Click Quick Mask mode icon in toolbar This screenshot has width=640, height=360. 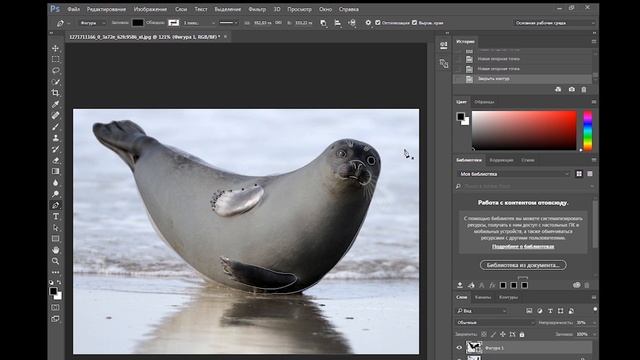(56, 307)
